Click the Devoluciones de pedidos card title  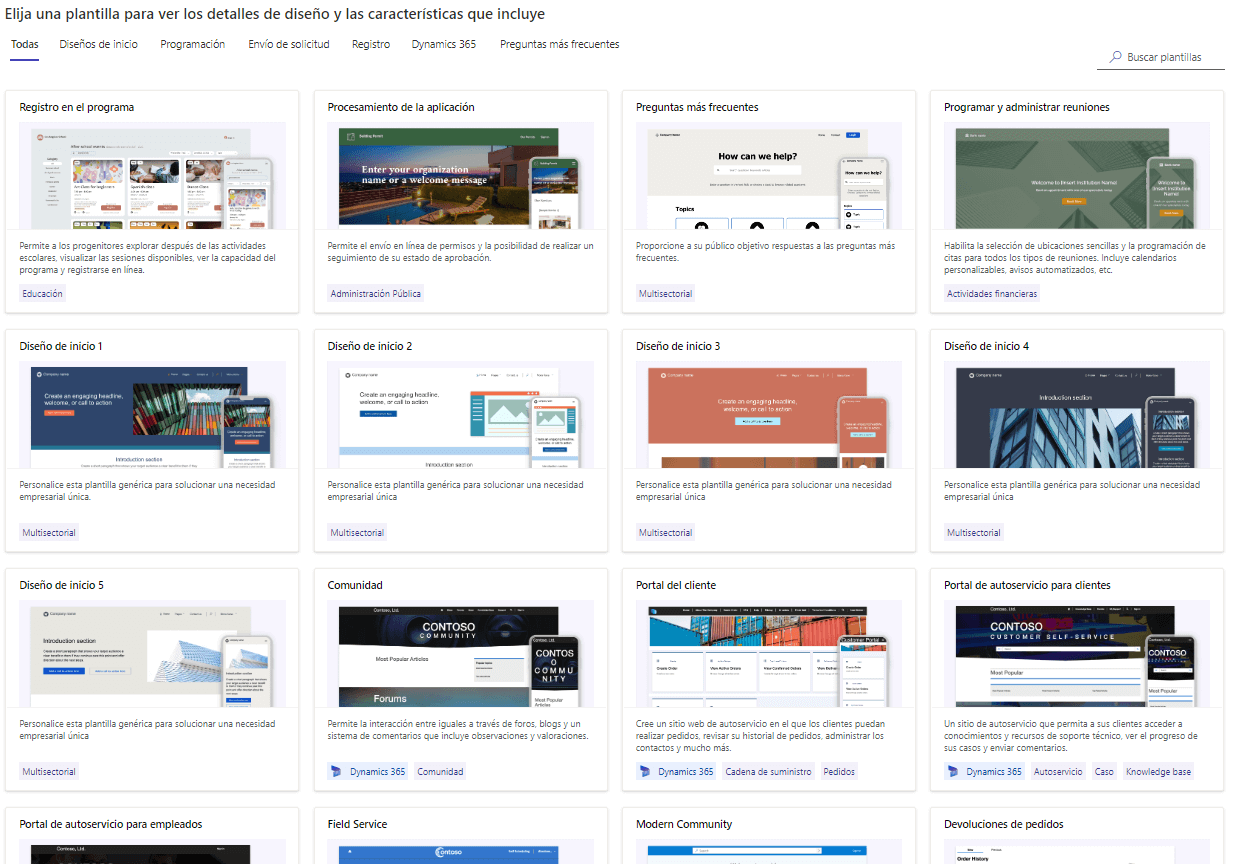point(1004,824)
